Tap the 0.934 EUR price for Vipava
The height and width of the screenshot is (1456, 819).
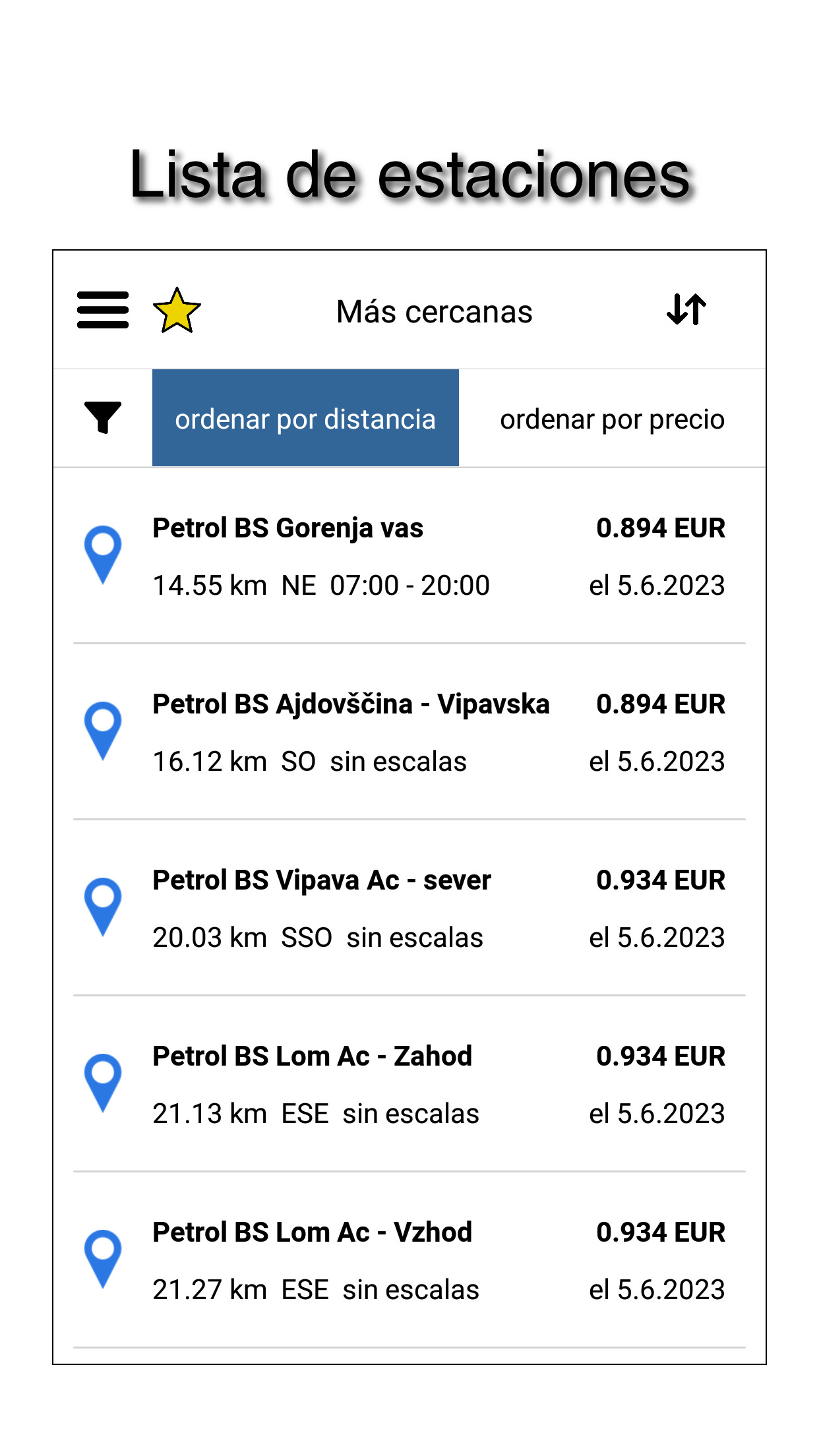coord(660,880)
